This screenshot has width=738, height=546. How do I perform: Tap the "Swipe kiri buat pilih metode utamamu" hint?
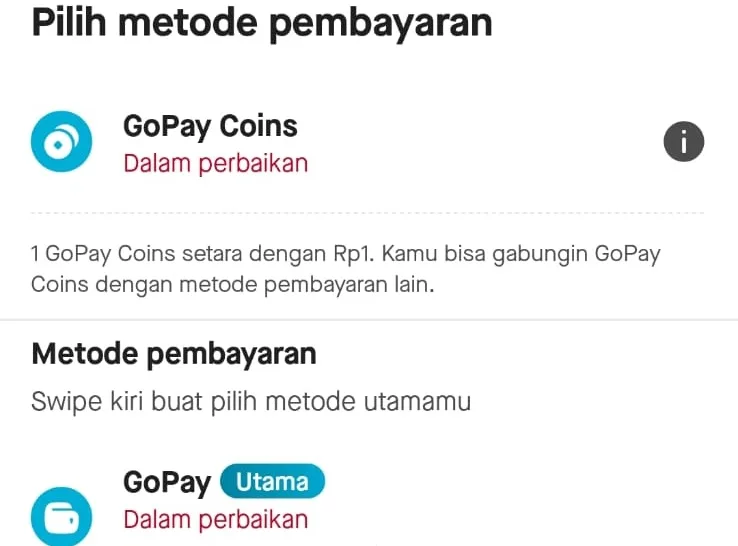point(251,402)
